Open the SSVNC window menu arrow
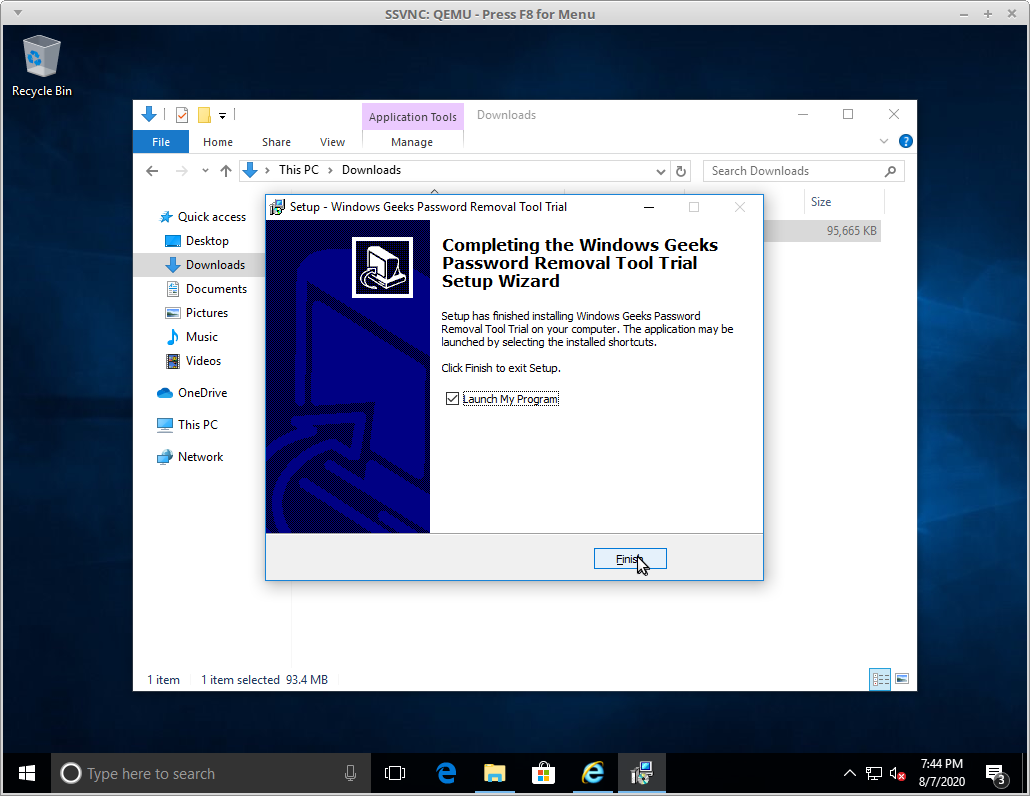Screen dimensions: 1030x796 [18, 13]
